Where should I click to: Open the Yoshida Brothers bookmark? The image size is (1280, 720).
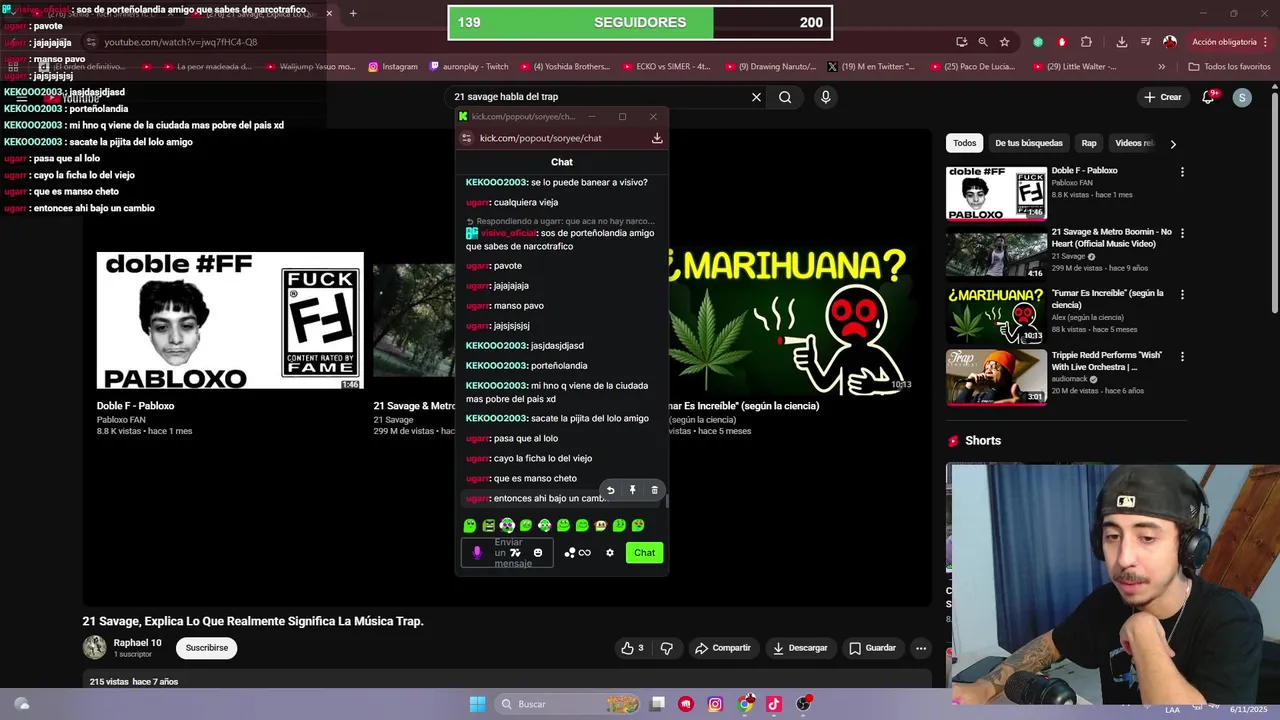coord(564,67)
